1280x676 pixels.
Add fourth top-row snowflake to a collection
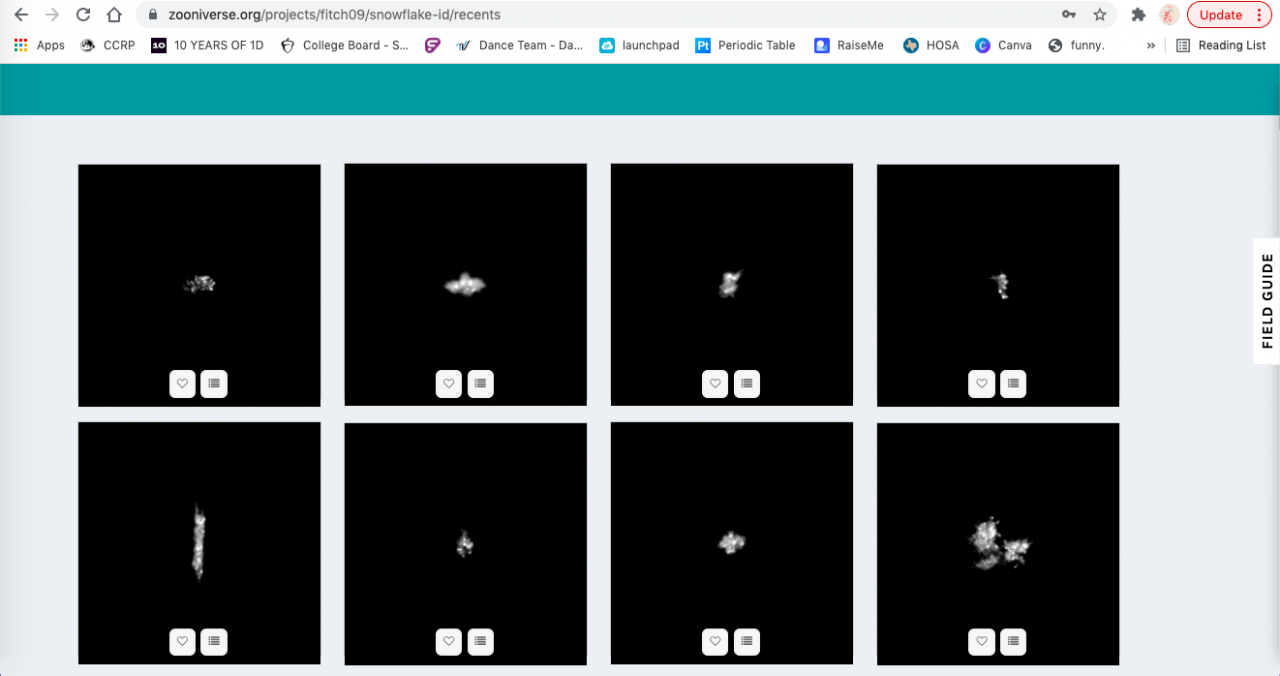click(x=1013, y=383)
